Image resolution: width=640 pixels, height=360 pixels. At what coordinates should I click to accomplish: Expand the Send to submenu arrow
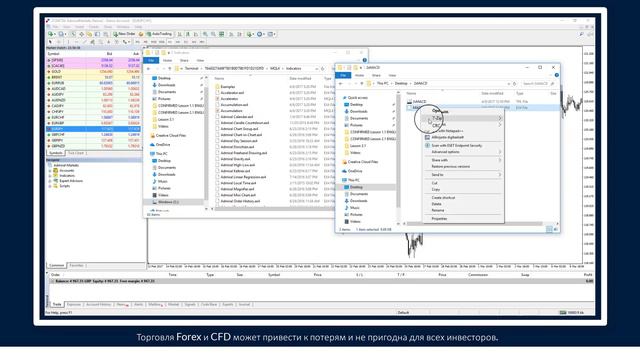[500, 175]
